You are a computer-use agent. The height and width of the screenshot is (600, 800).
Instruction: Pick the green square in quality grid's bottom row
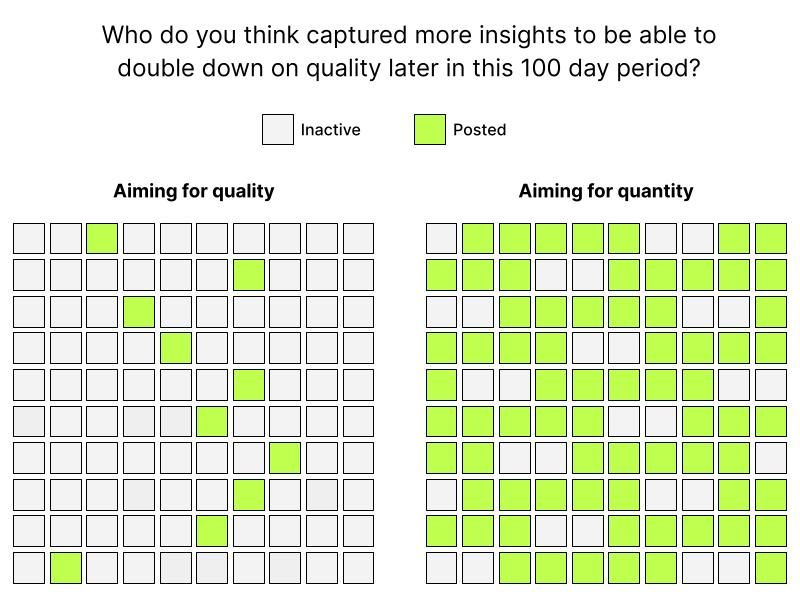pos(65,568)
